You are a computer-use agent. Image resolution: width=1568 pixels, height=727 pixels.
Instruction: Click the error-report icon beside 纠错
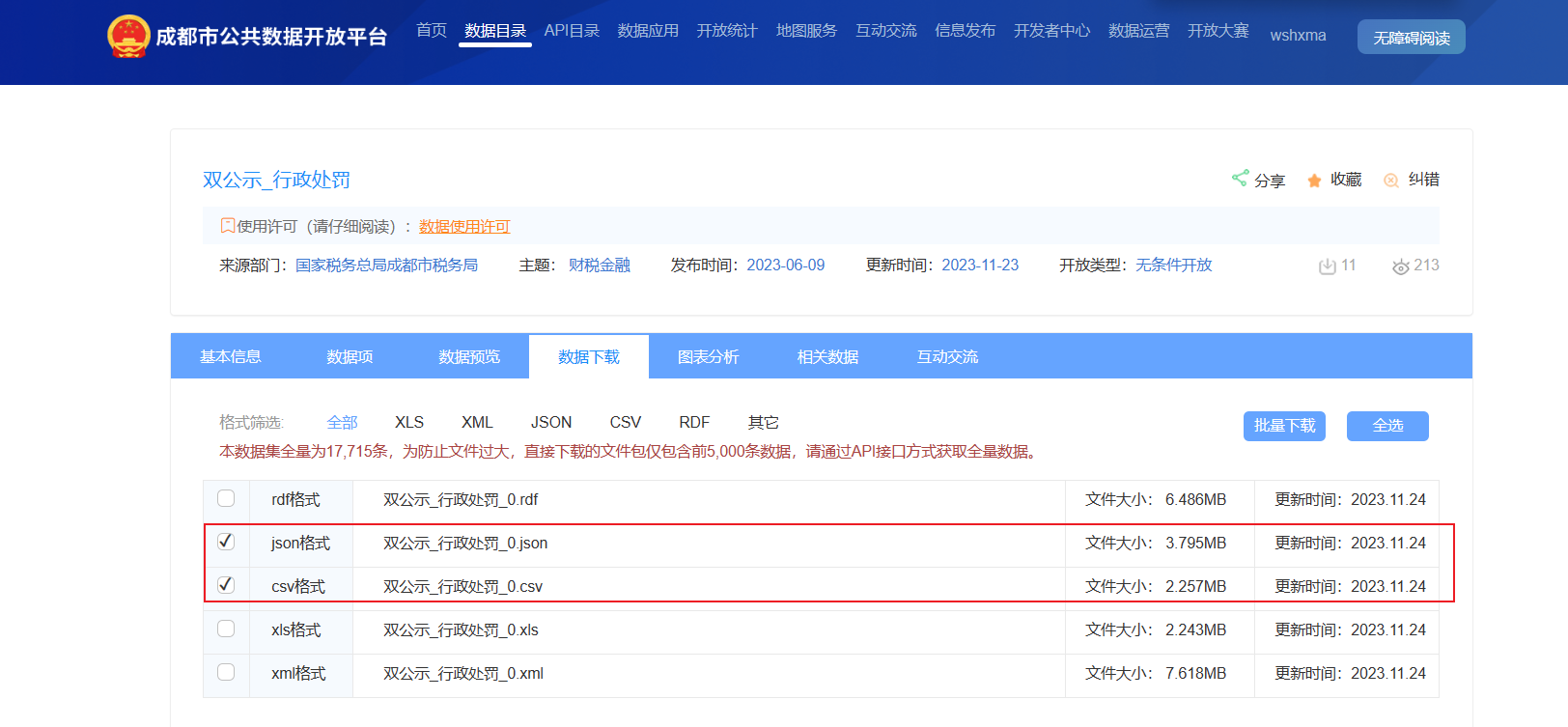(1391, 181)
